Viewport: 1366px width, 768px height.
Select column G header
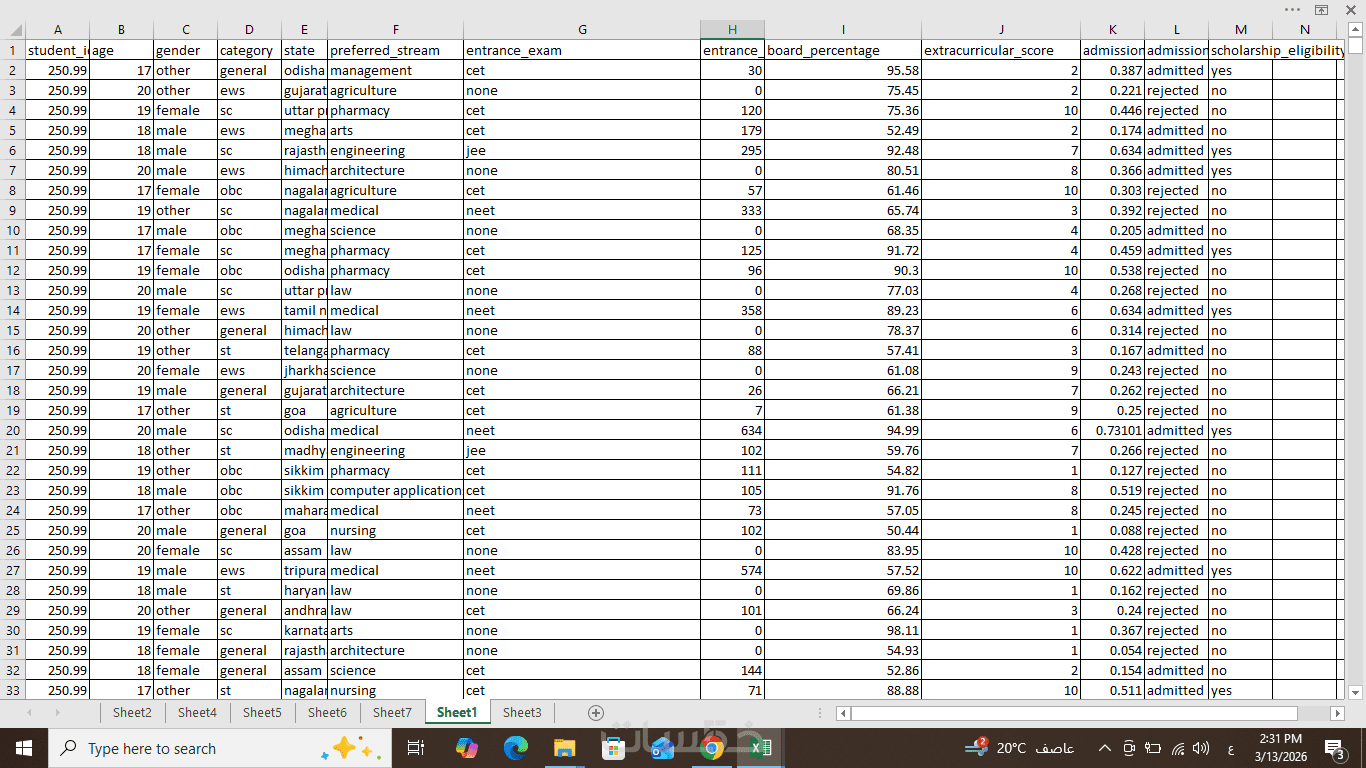pyautogui.click(x=582, y=30)
